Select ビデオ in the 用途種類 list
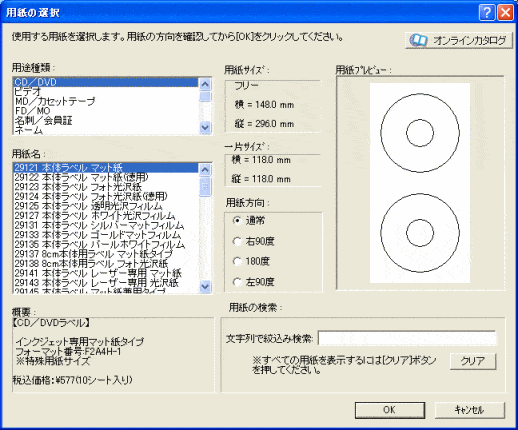The image size is (518, 430). (106, 91)
